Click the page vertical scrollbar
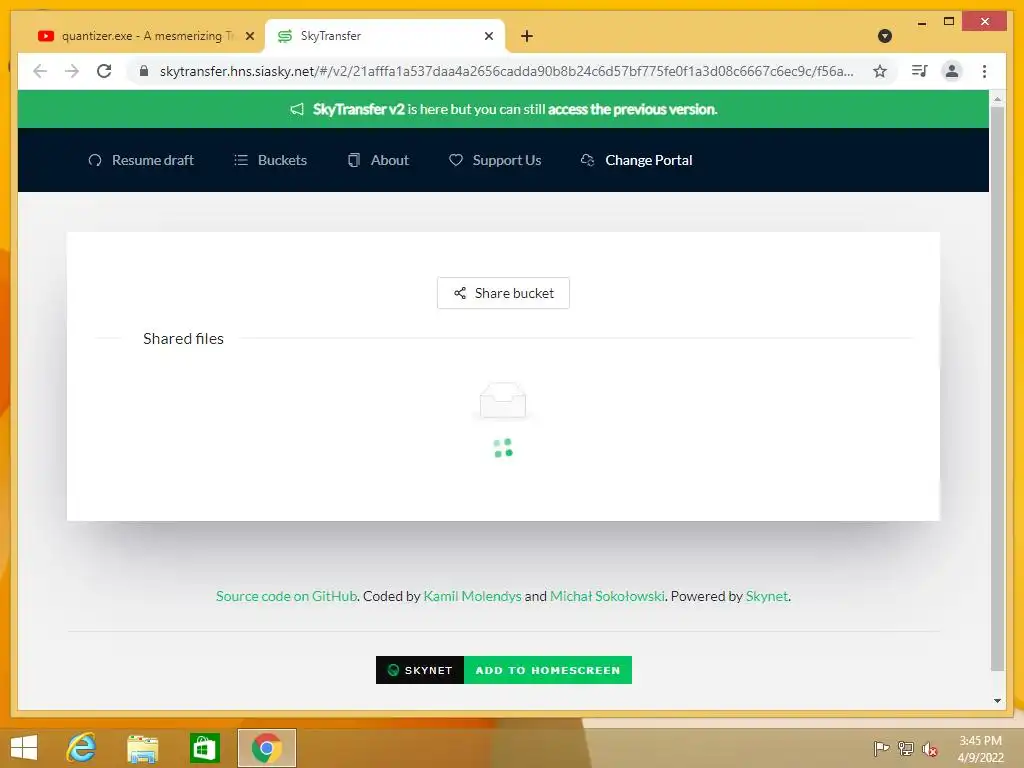The height and width of the screenshot is (768, 1024). tap(997, 389)
